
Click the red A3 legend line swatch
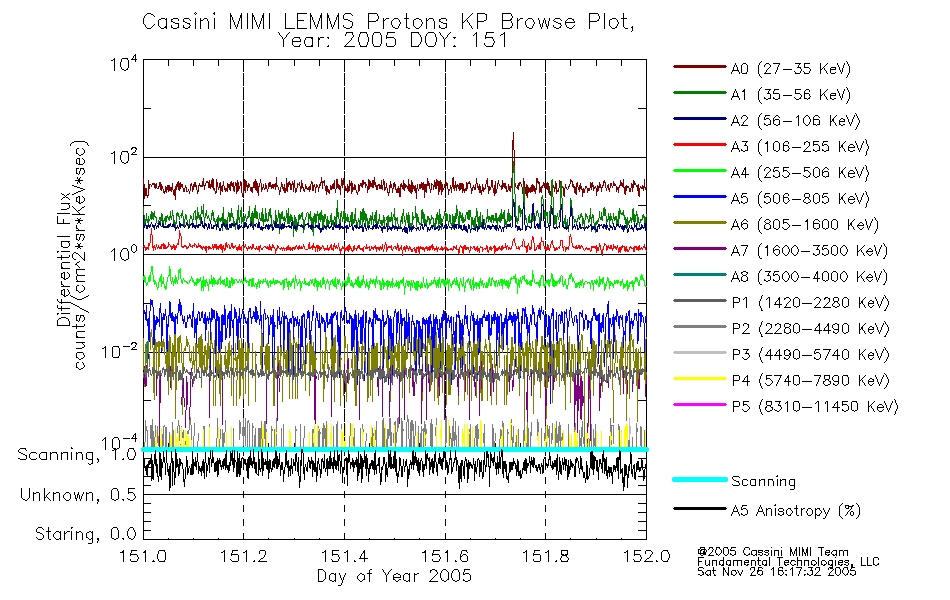tap(700, 145)
